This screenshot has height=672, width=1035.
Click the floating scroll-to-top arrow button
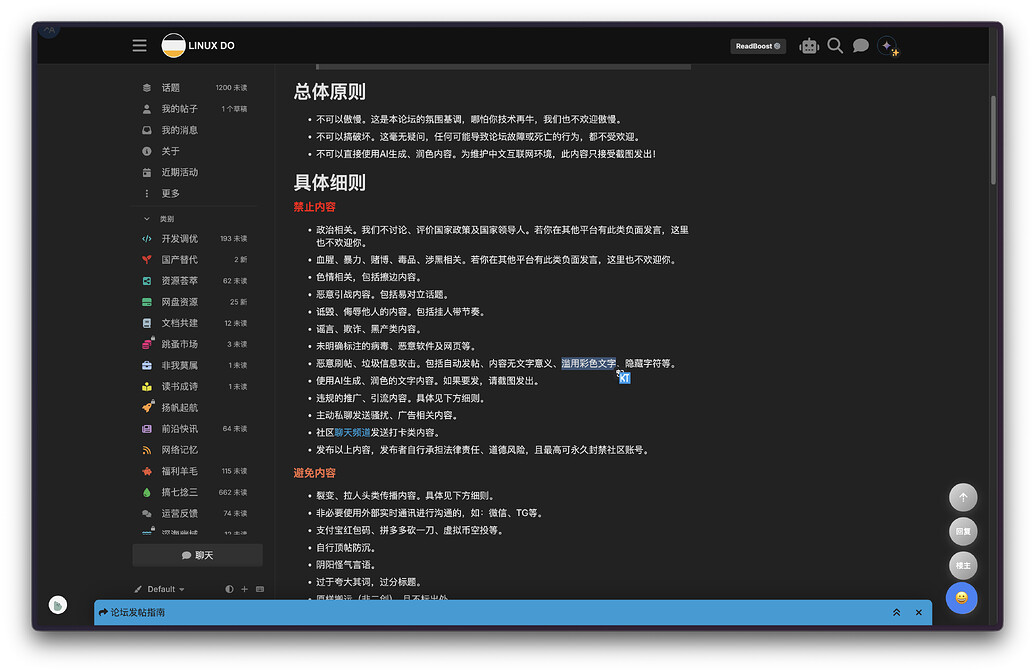[963, 498]
